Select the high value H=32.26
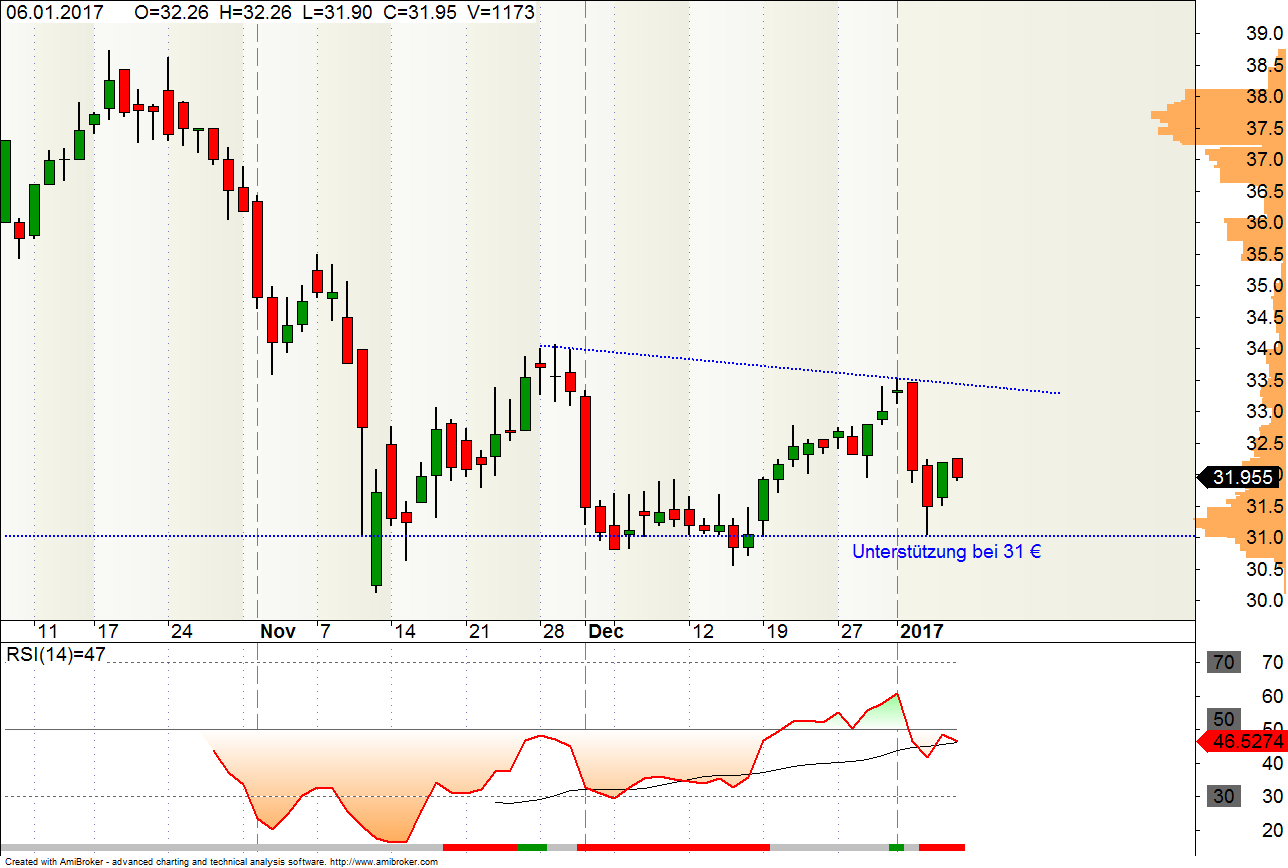Viewport: 1288px width, 868px height. pos(256,12)
